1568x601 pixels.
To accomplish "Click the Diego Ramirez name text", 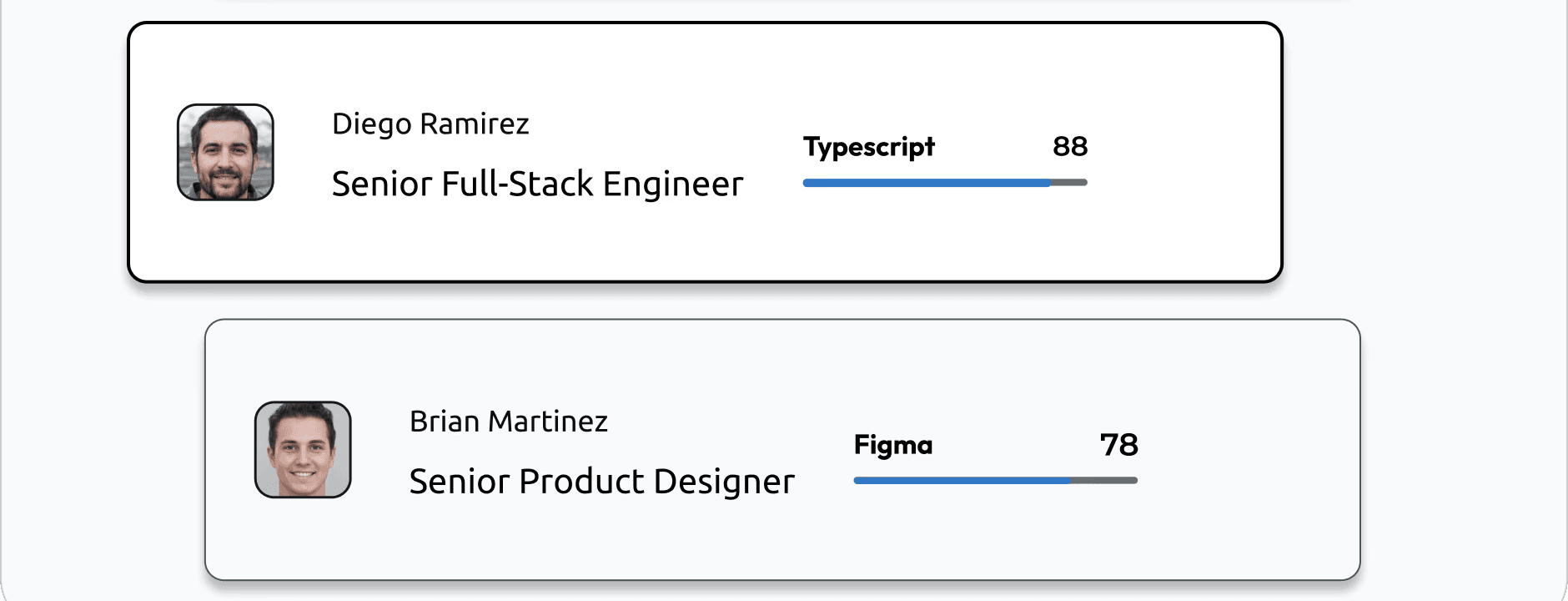I will tap(430, 124).
